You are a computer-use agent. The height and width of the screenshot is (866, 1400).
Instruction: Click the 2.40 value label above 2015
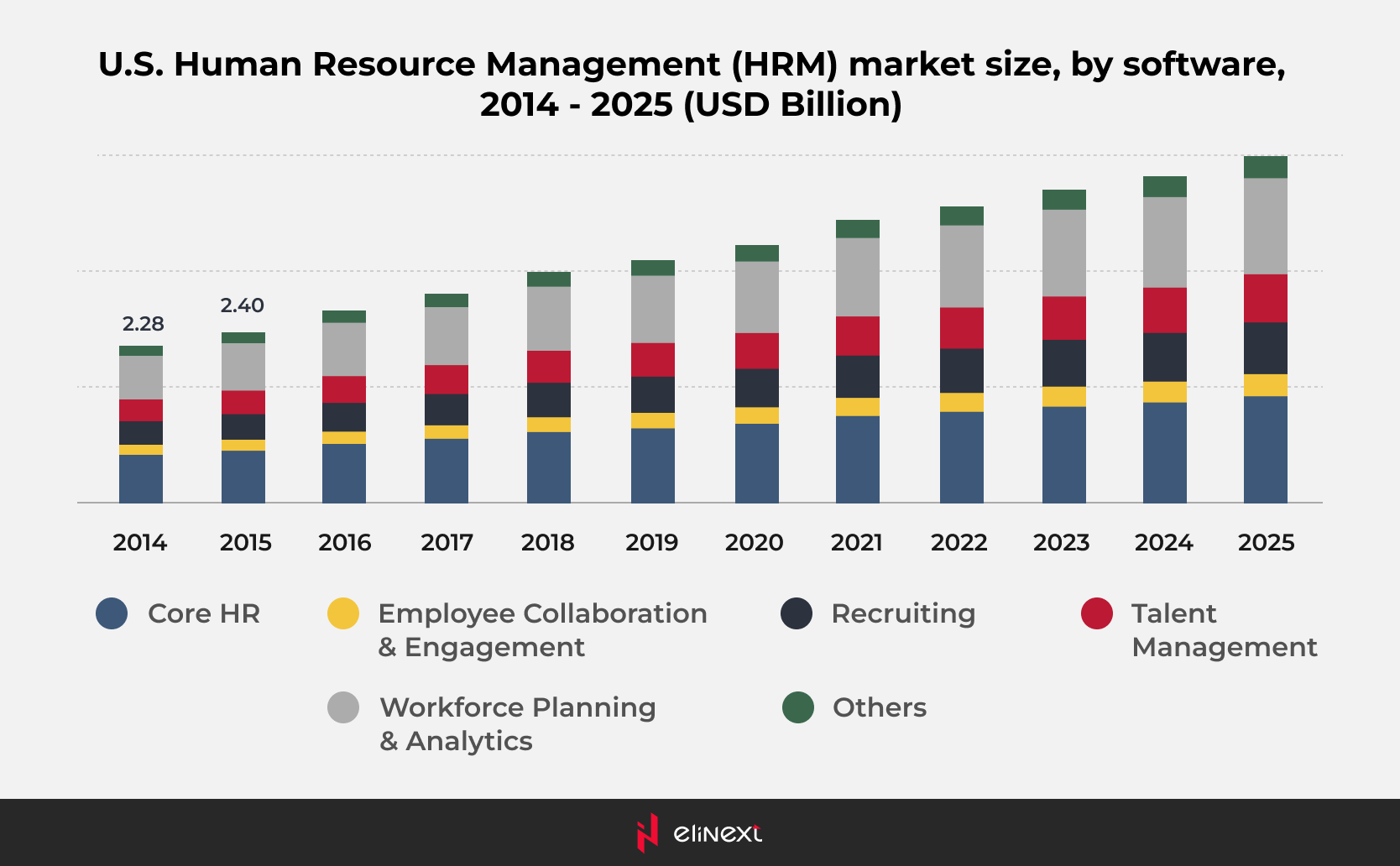click(243, 305)
